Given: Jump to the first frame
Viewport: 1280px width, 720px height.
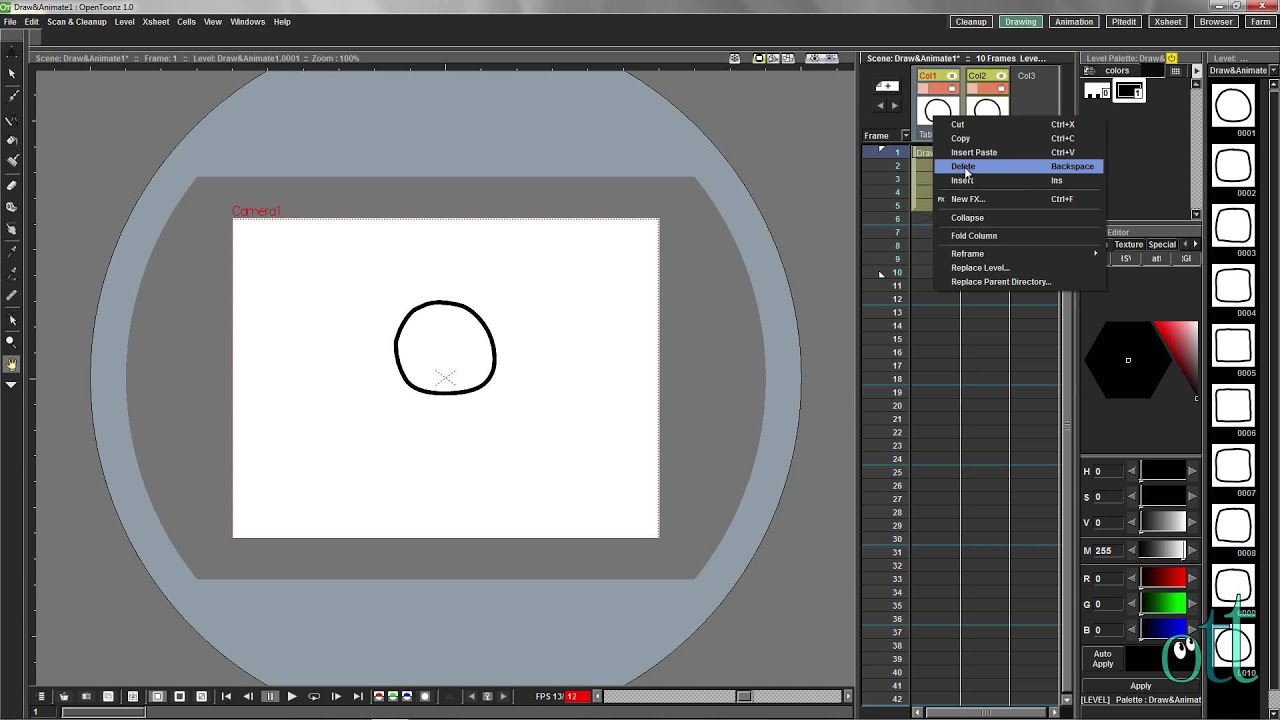Looking at the screenshot, I should click(x=226, y=696).
